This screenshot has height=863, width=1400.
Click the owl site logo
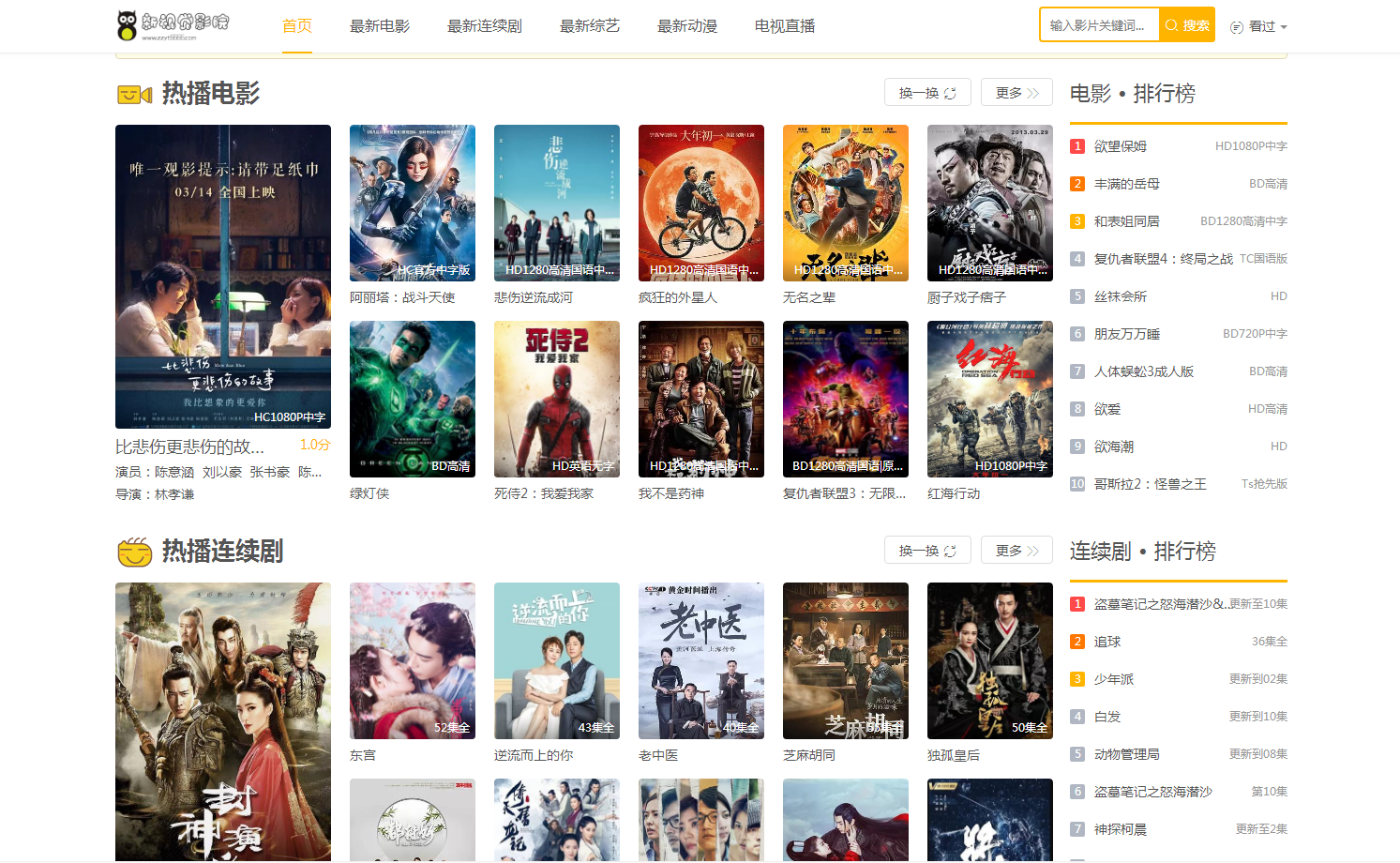(x=173, y=25)
